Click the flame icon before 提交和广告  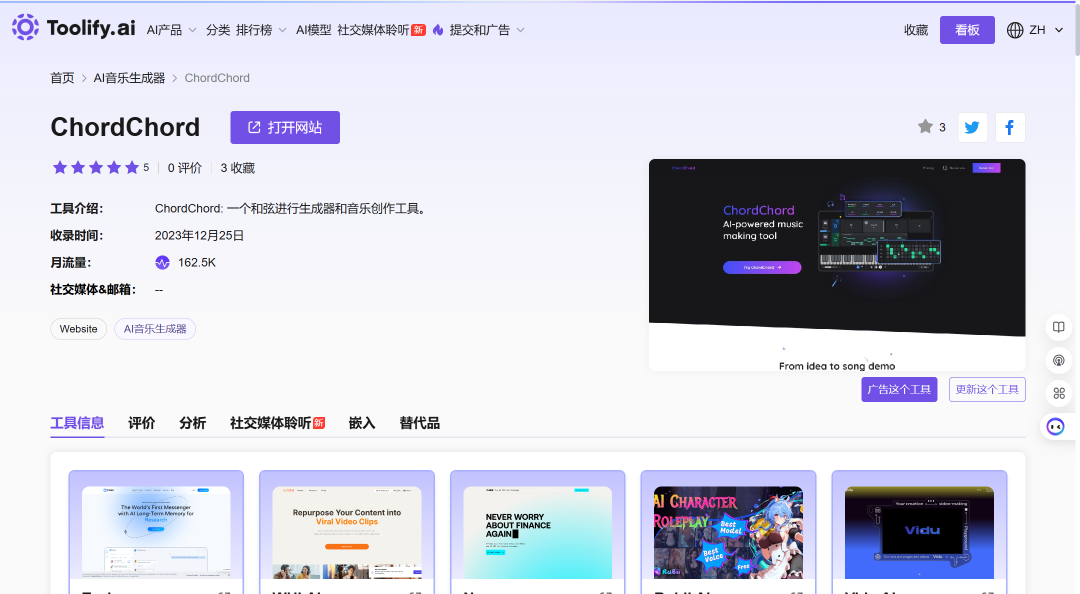point(438,30)
